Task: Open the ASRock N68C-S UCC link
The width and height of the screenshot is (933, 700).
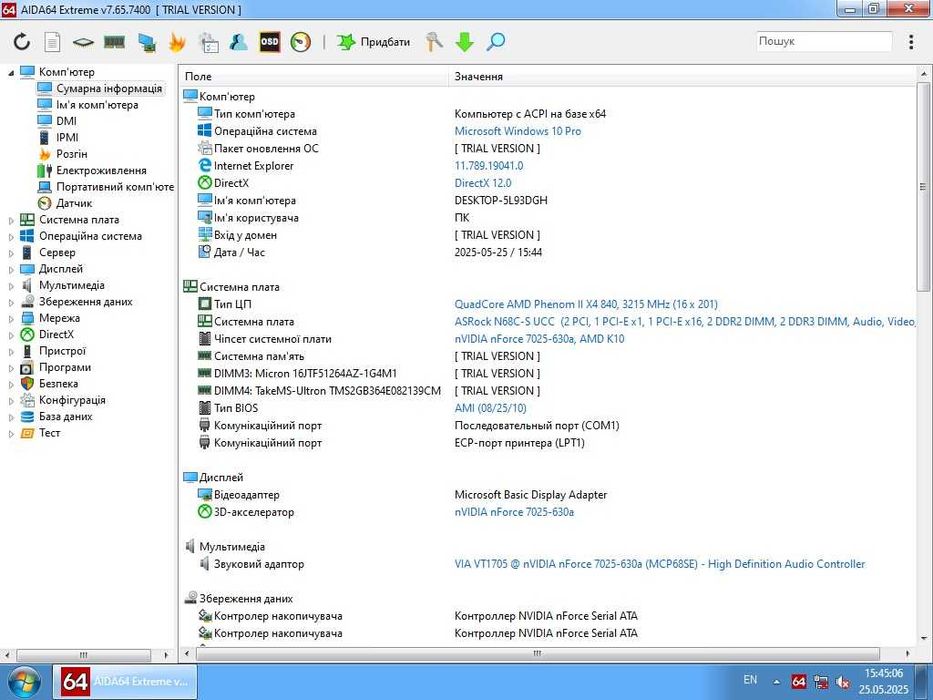Action: pyautogui.click(x=685, y=321)
